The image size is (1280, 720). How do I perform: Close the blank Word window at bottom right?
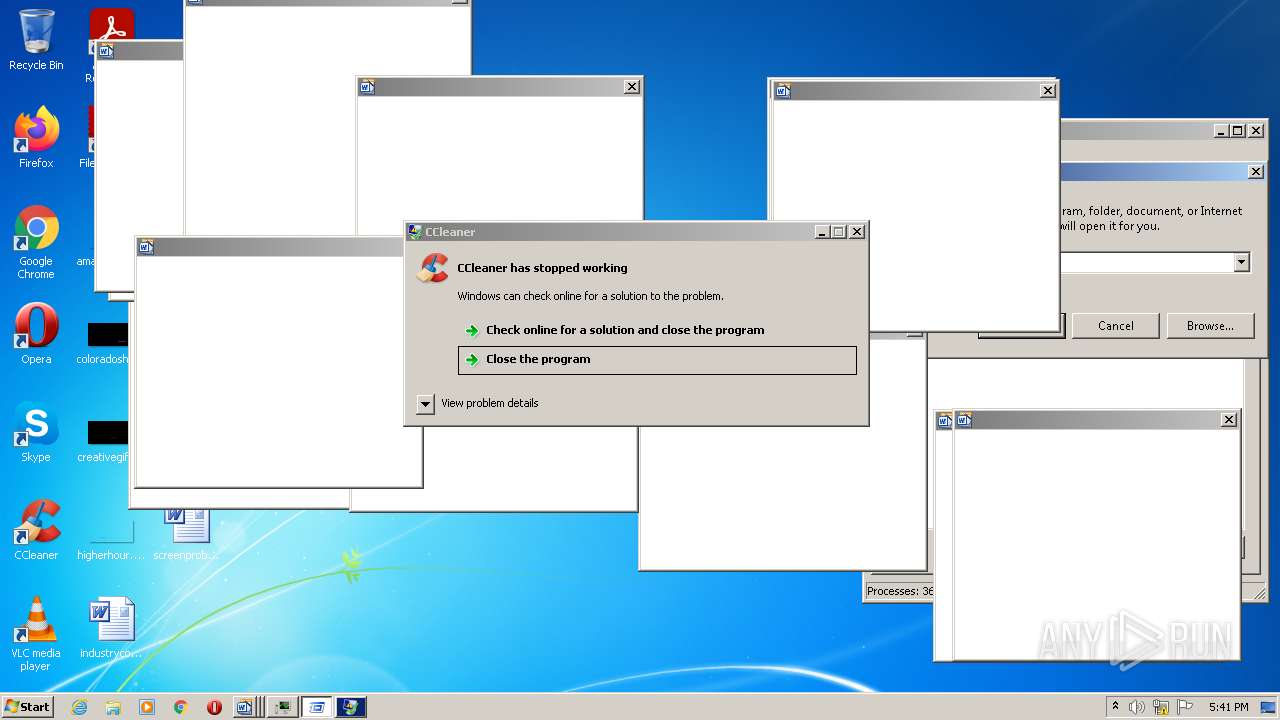tap(1229, 420)
